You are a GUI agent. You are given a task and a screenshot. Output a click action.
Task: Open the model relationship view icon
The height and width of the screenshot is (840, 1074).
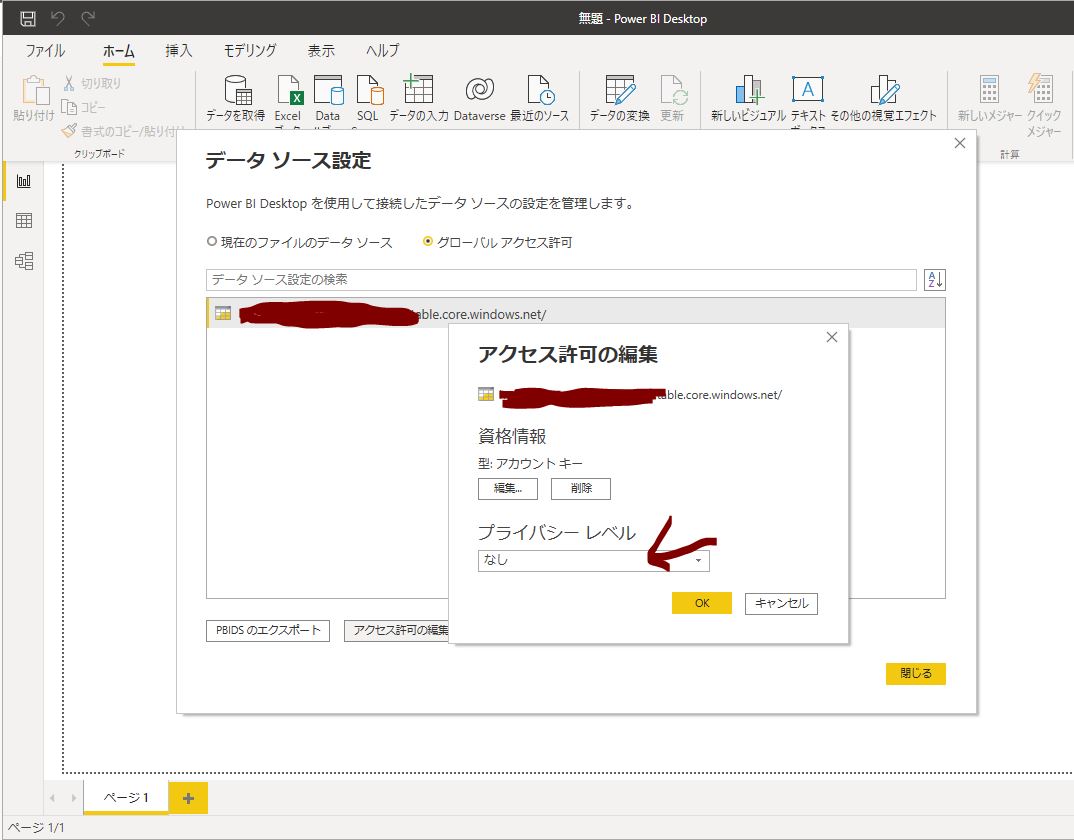(24, 261)
